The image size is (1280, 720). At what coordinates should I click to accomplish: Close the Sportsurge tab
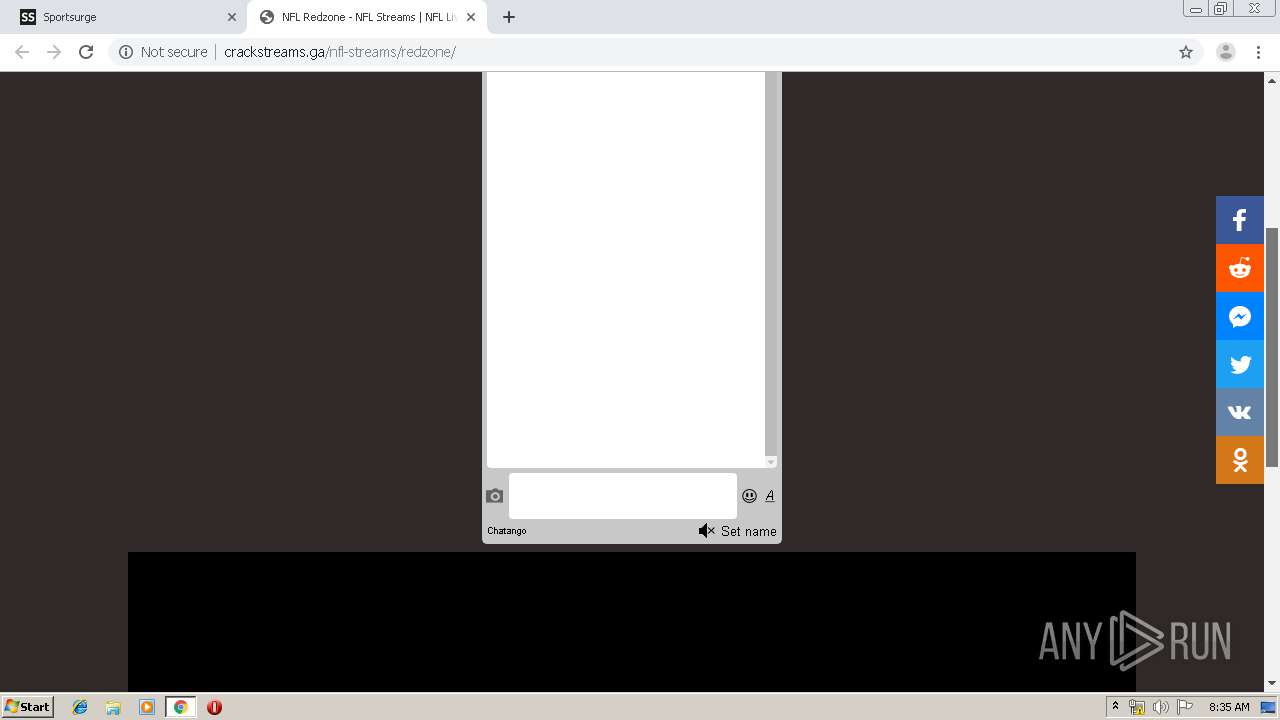(231, 17)
